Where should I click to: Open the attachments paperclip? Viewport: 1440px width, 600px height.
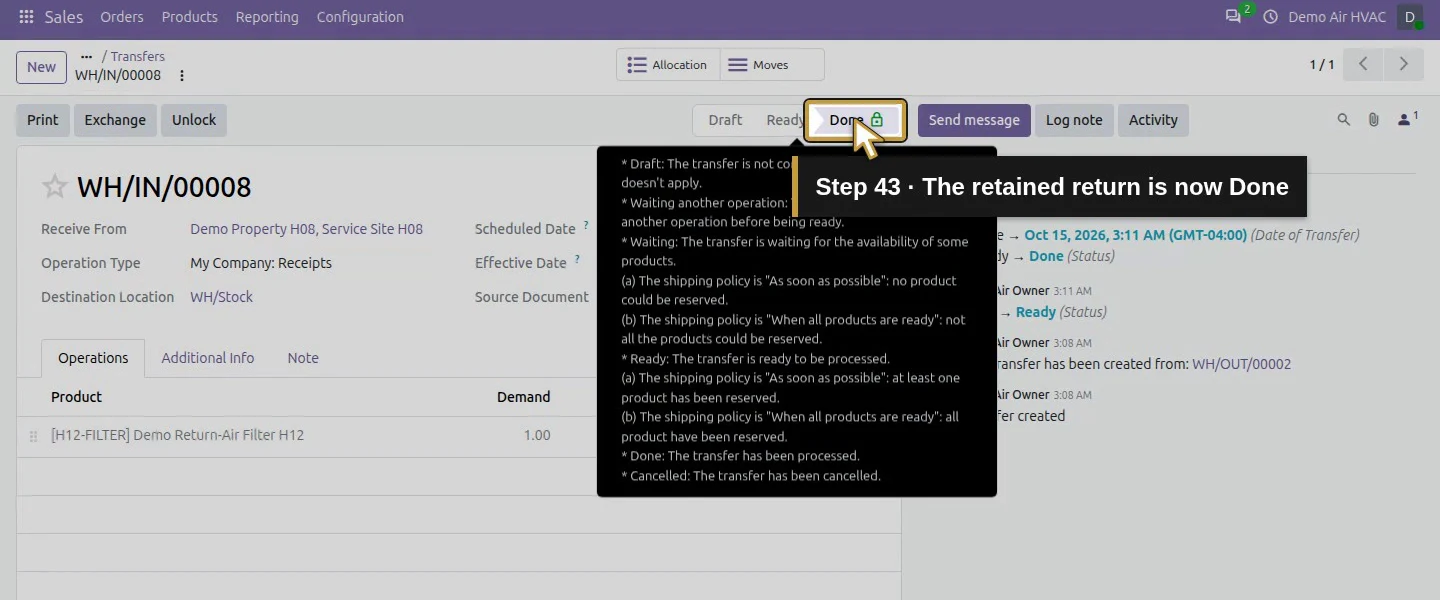pyautogui.click(x=1374, y=120)
